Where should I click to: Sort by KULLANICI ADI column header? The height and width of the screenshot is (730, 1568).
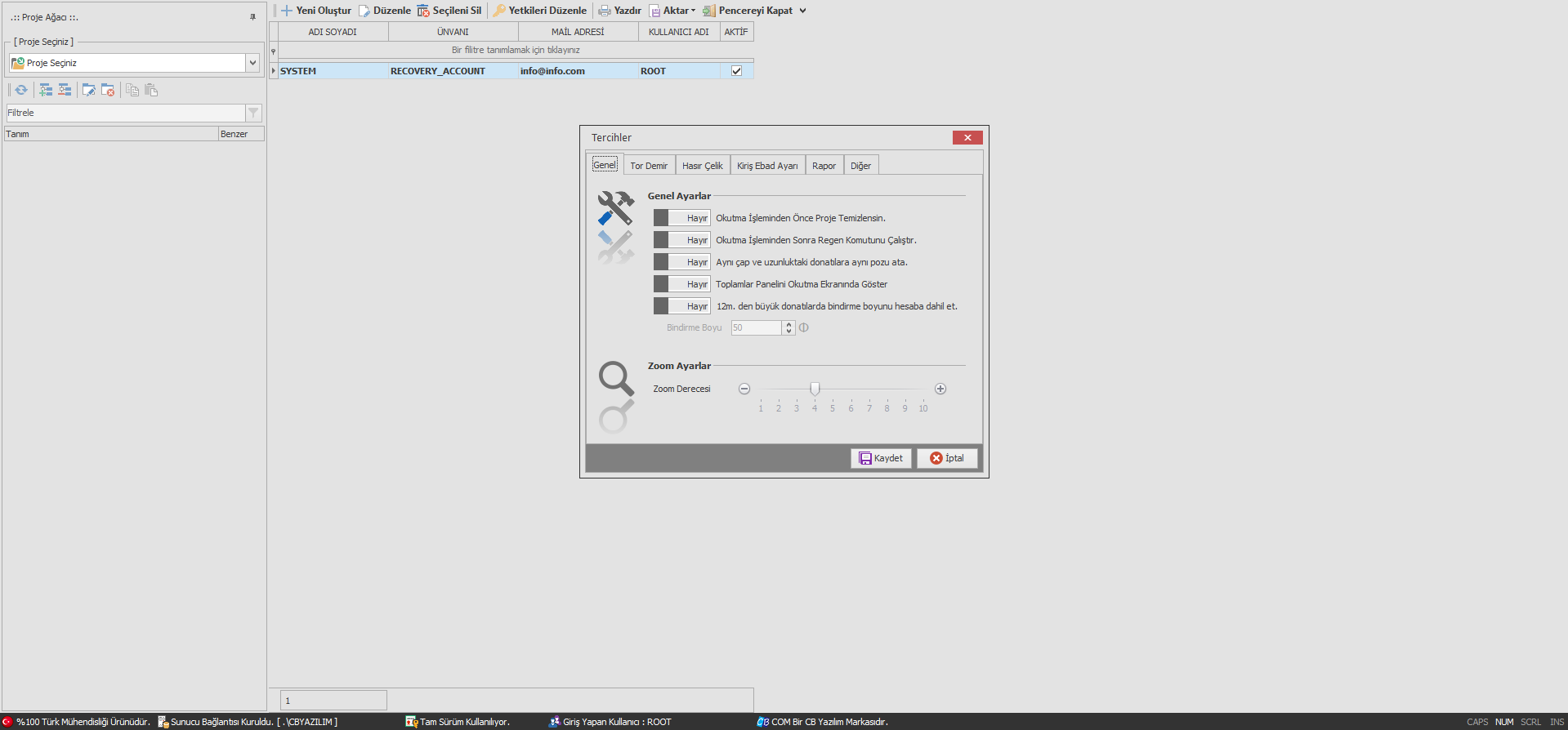(x=679, y=32)
